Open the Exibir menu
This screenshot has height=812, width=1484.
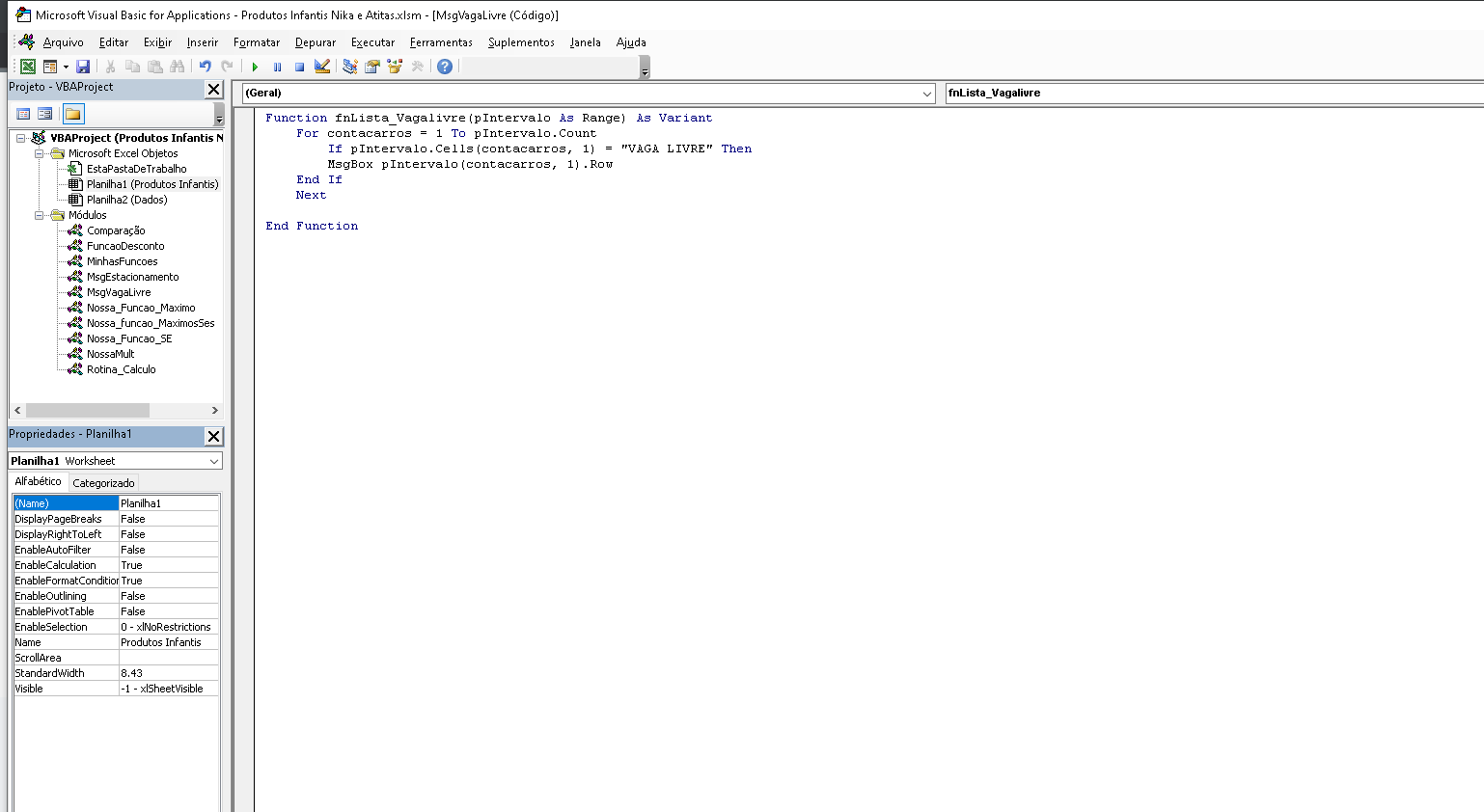[157, 42]
